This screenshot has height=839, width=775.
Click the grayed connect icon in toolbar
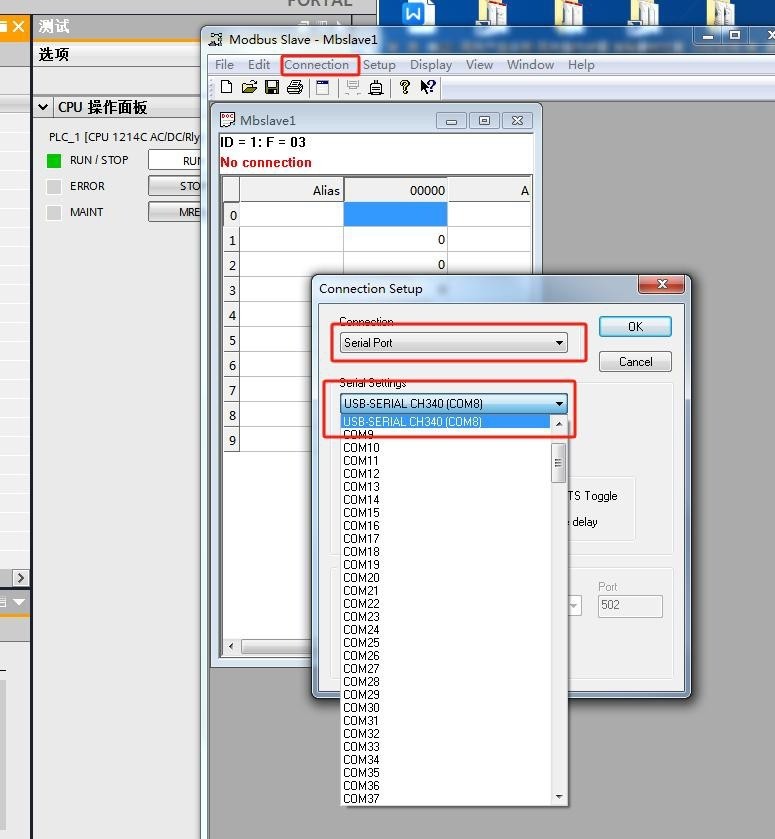click(x=353, y=87)
